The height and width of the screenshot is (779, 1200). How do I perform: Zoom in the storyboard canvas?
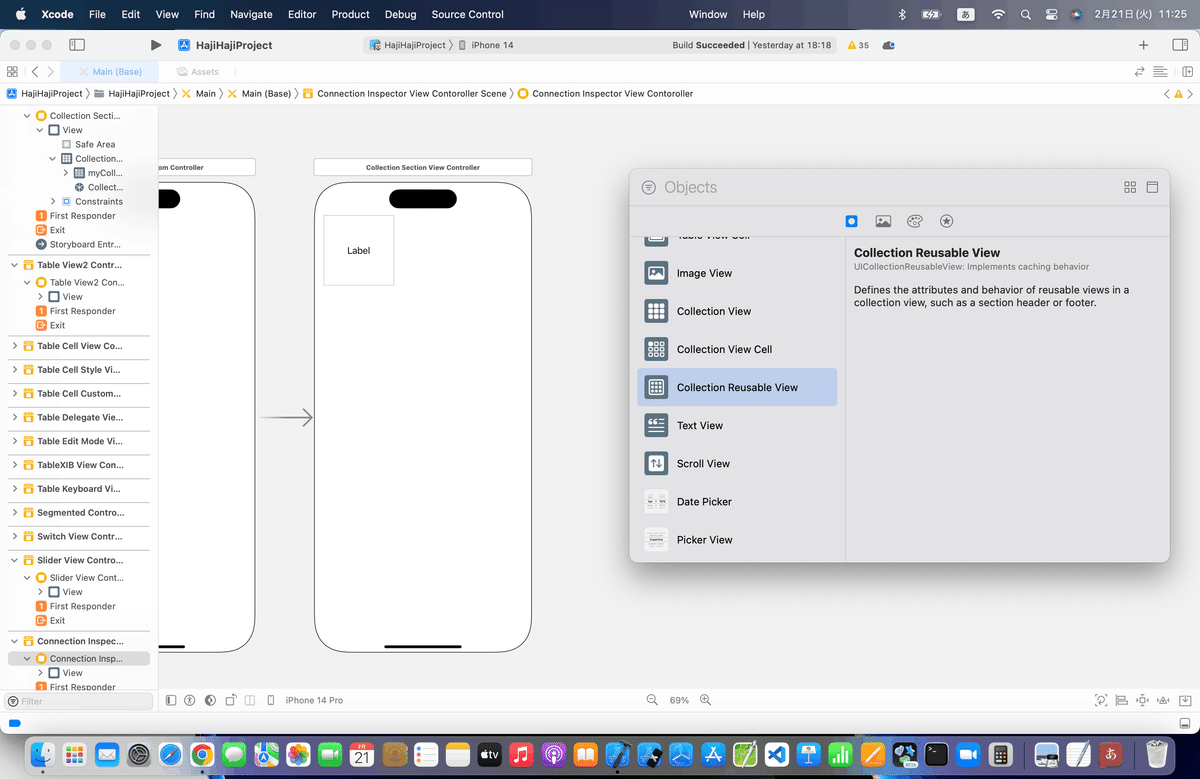[x=705, y=700]
